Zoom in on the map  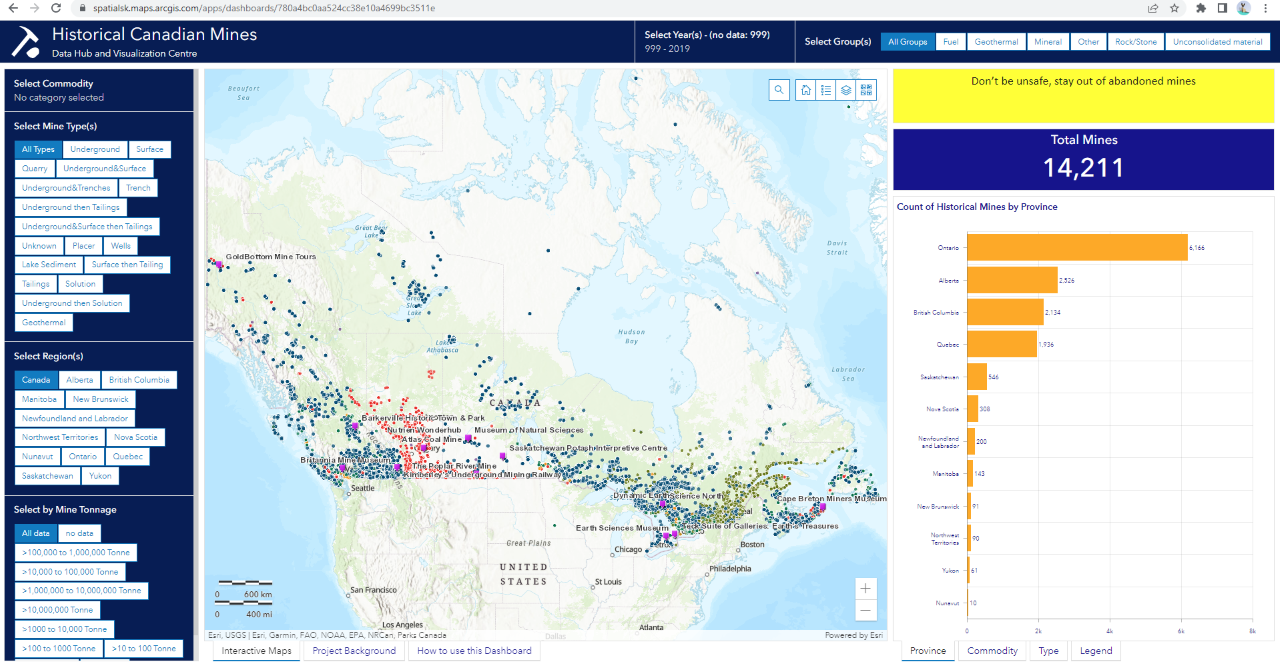[x=866, y=588]
